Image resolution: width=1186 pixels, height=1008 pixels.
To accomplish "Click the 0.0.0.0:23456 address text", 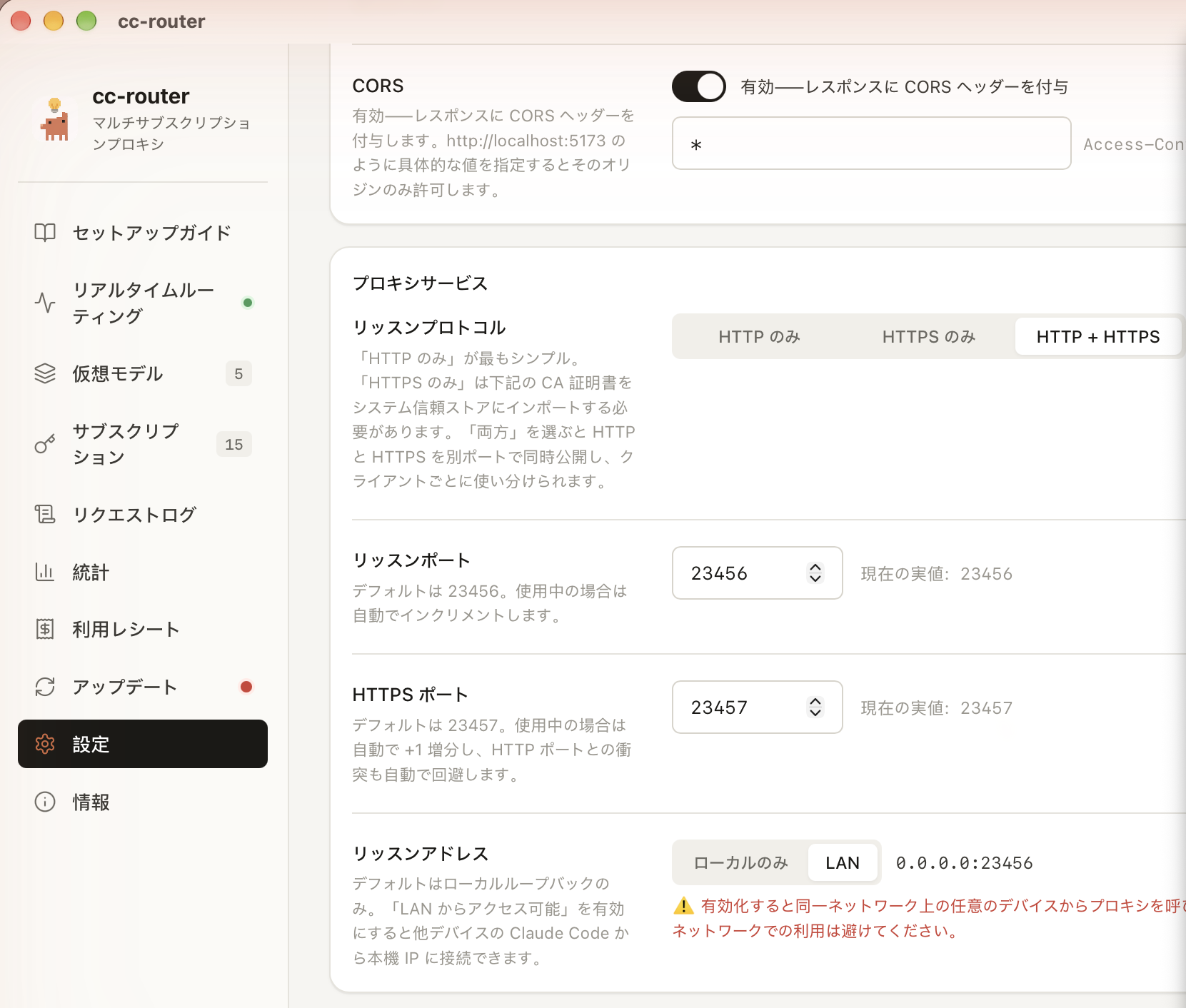I will tap(964, 863).
